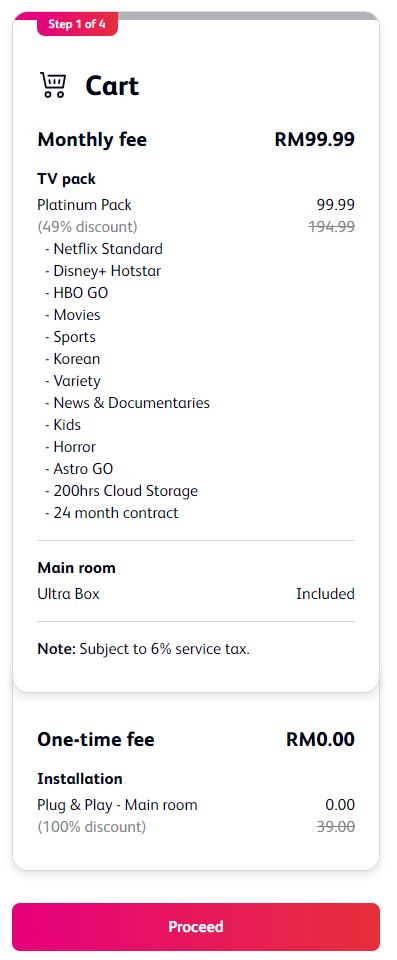Select the Cart heading

click(112, 86)
